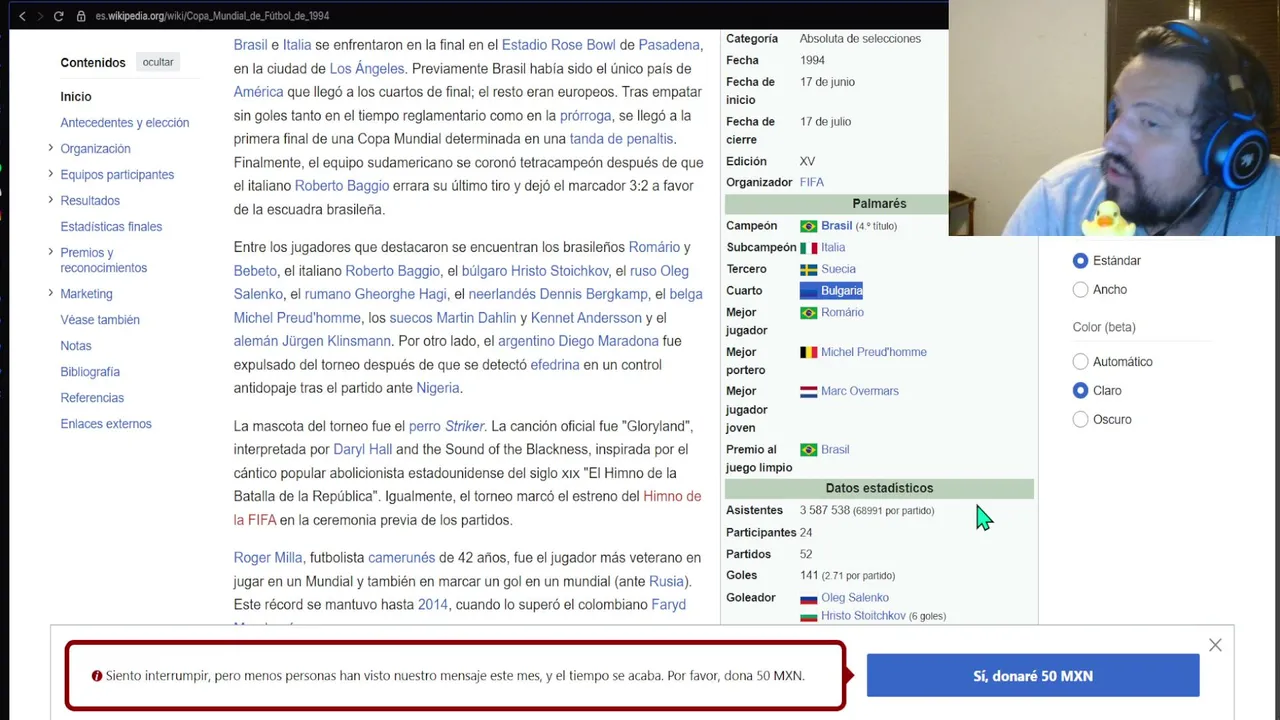Screen dimensions: 1280x720
Task: Expand the Premios y reconocimientos chevron
Action: [x=50, y=252]
